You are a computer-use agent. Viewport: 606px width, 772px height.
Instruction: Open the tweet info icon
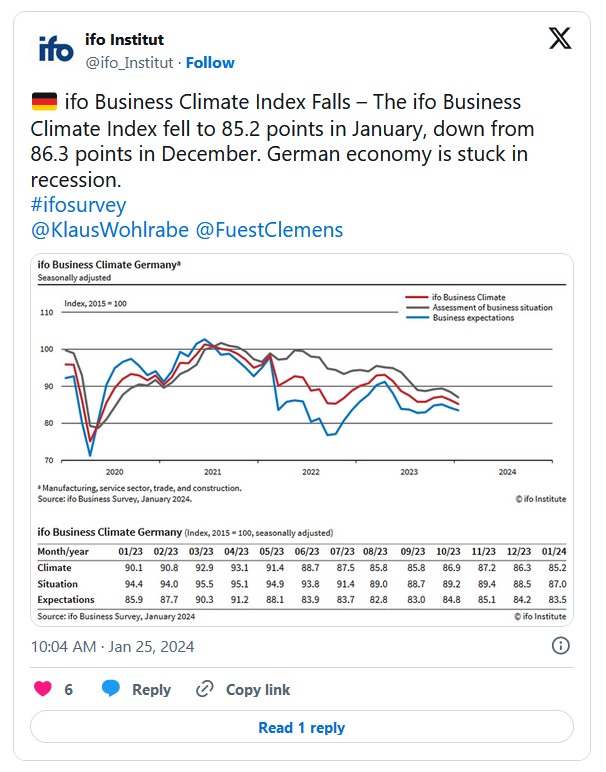(561, 646)
